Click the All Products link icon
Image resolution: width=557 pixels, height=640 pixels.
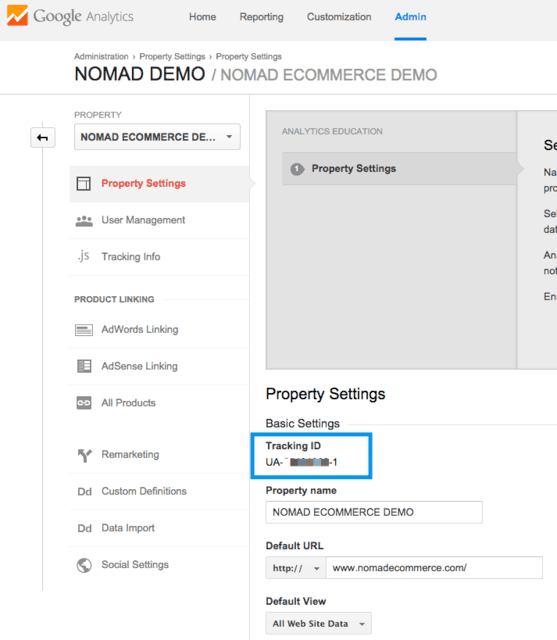[x=84, y=403]
